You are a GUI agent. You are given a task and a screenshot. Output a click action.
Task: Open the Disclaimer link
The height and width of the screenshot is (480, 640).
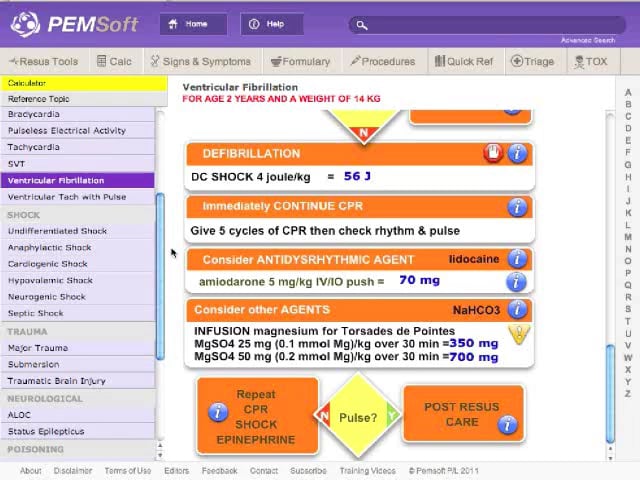click(x=73, y=471)
